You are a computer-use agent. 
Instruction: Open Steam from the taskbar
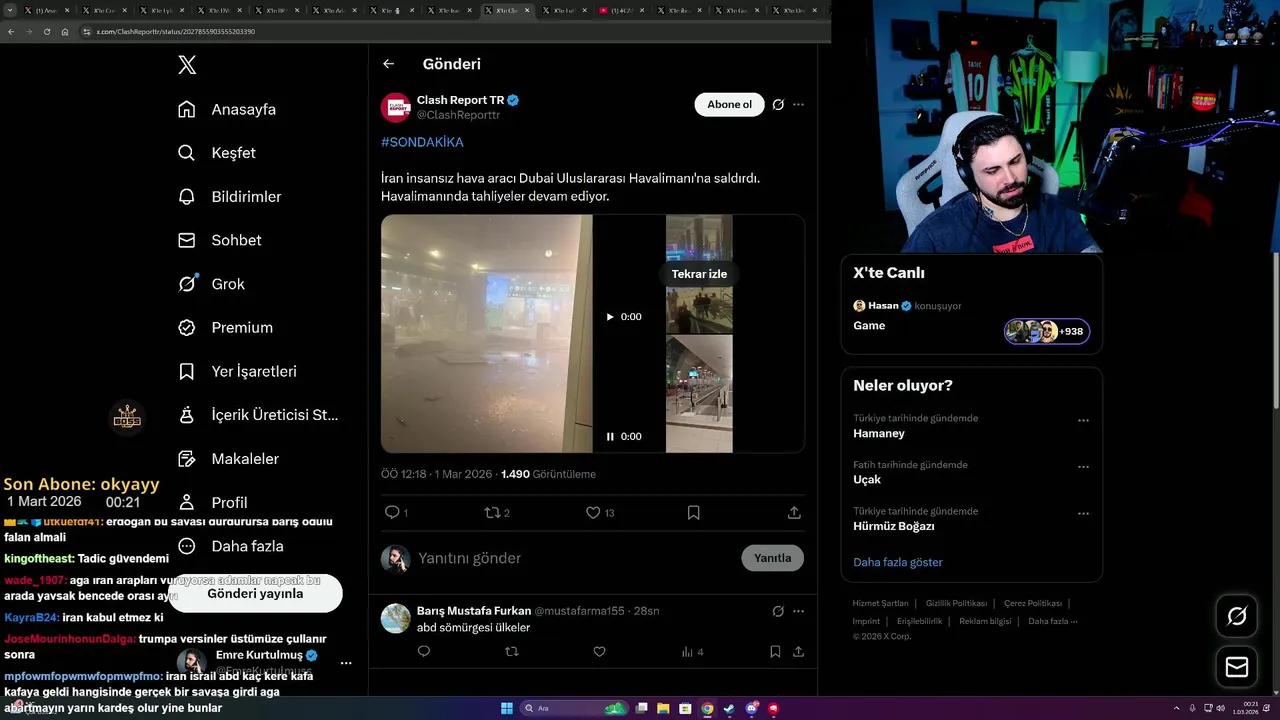[729, 708]
